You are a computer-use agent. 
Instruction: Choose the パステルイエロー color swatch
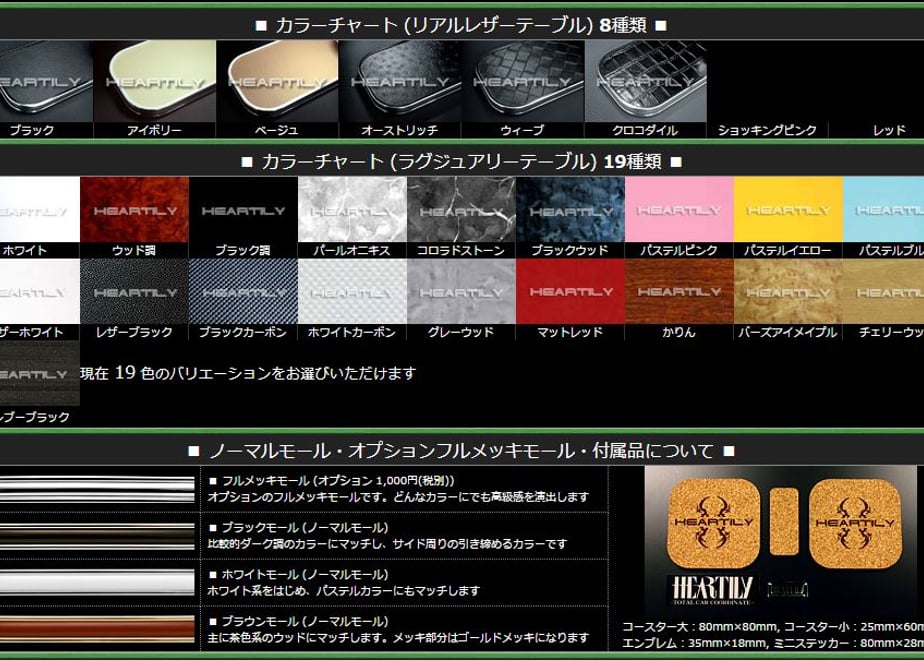[788, 210]
